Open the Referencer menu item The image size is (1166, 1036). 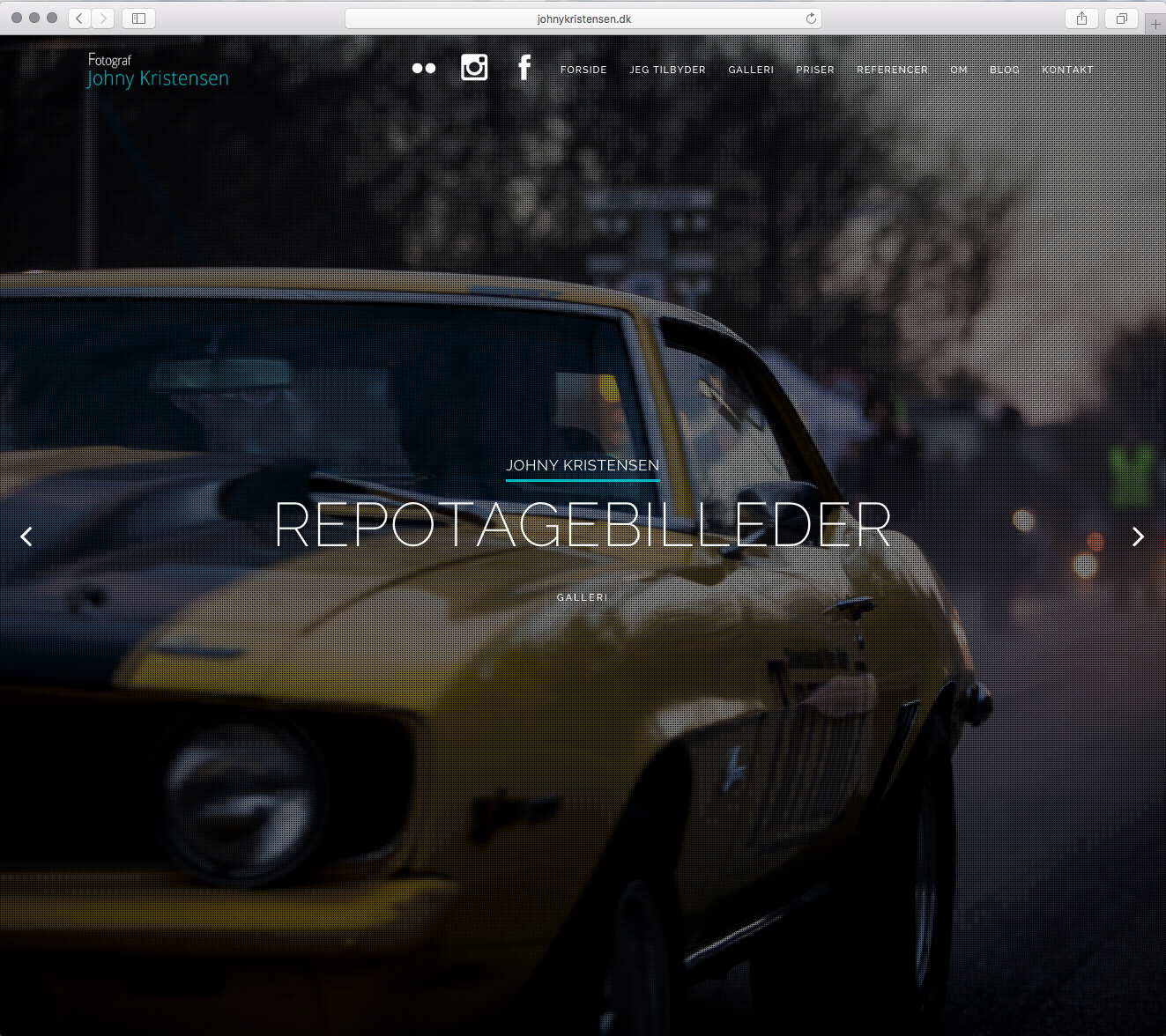click(x=892, y=70)
